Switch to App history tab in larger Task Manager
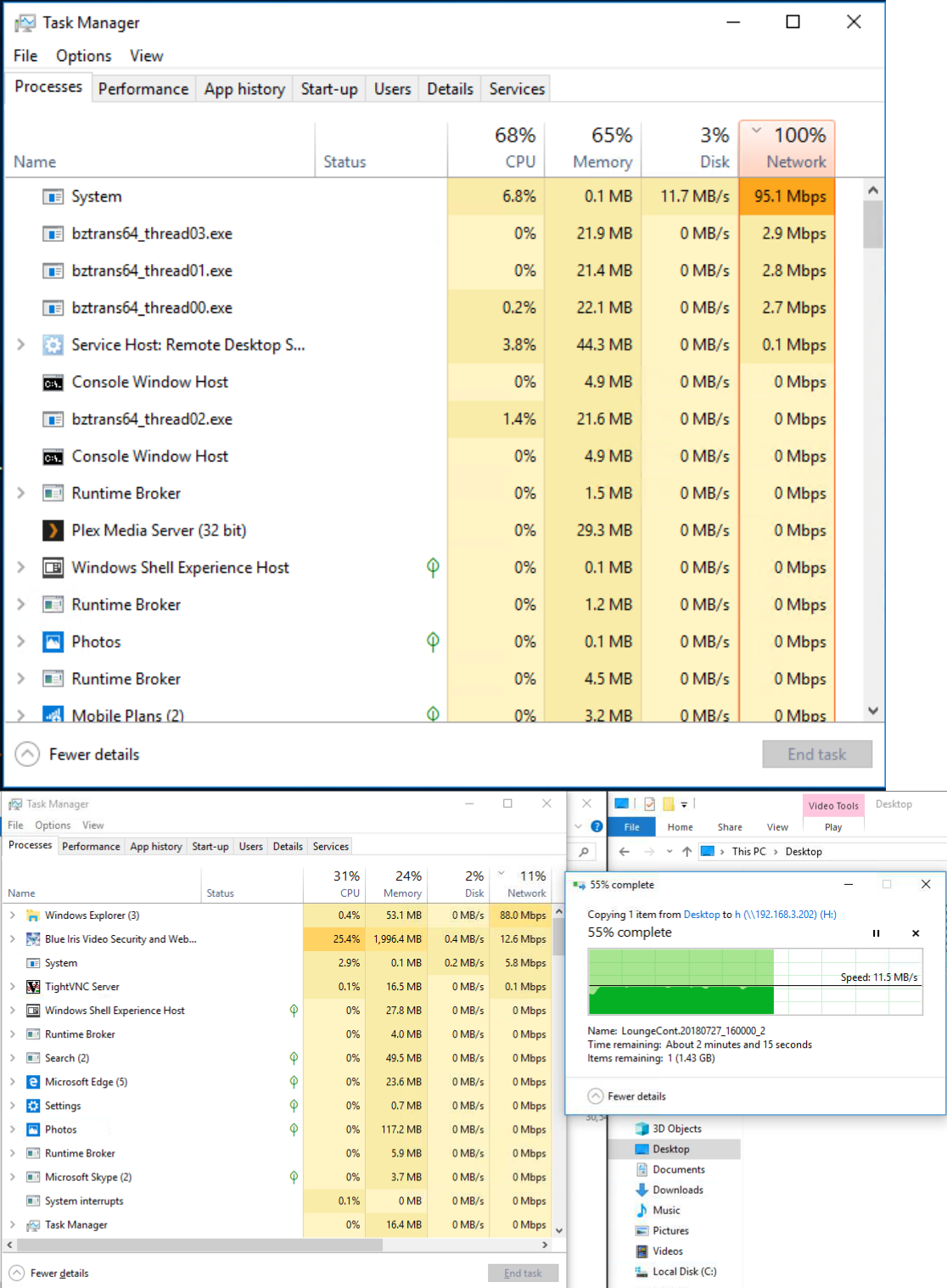This screenshot has height=1288, width=947. (244, 89)
